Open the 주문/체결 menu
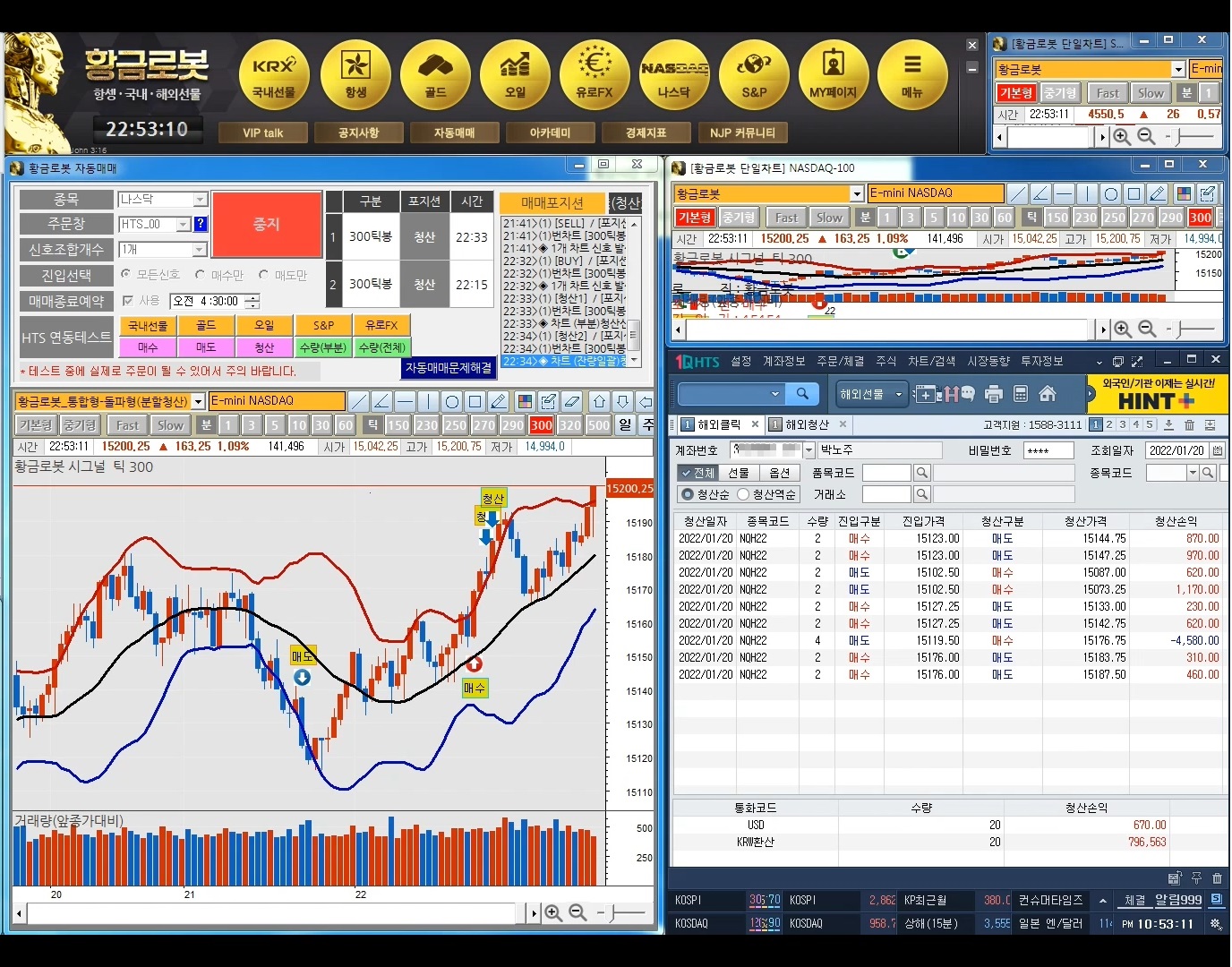1232x967 pixels. click(840, 361)
